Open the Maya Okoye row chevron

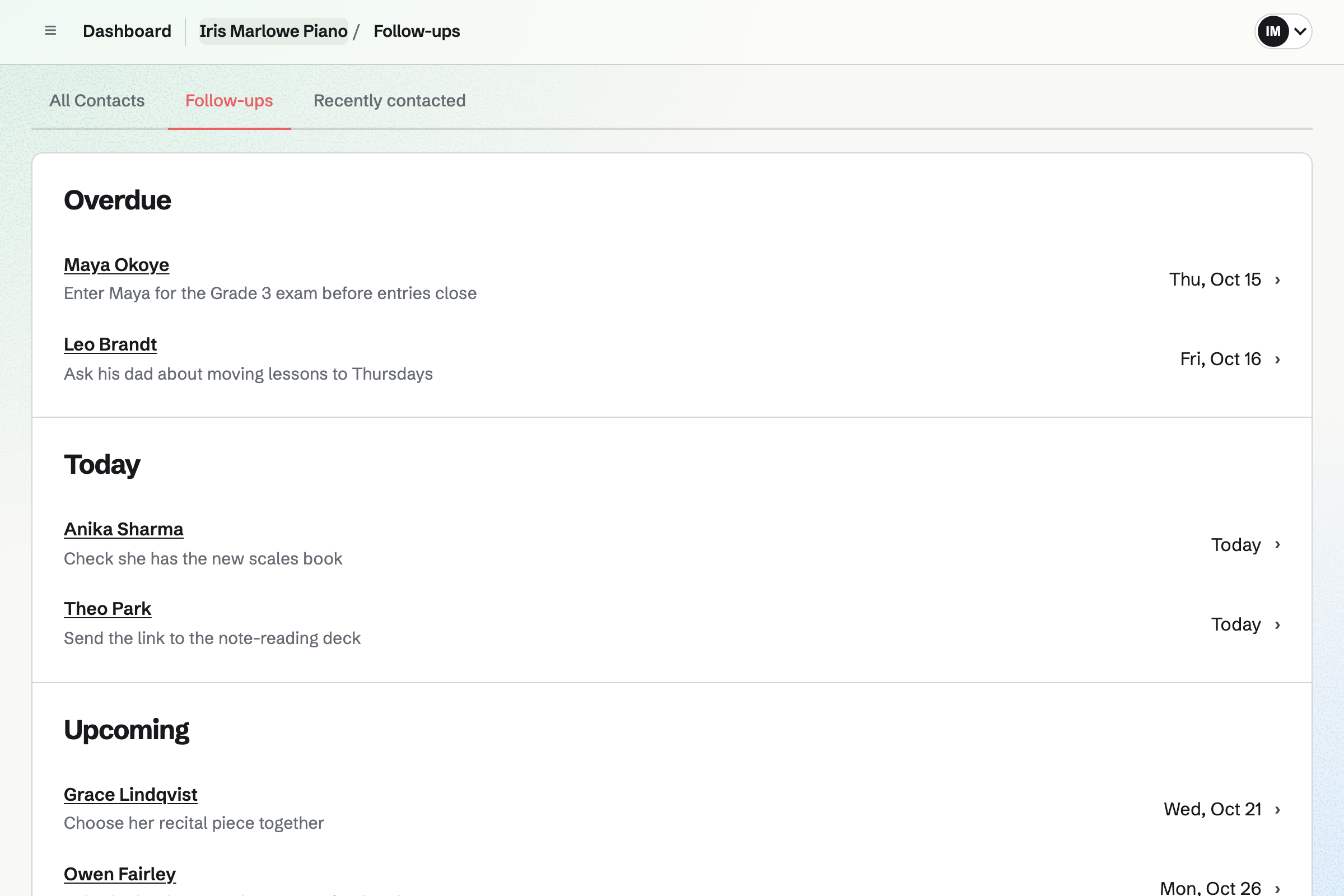click(1278, 280)
